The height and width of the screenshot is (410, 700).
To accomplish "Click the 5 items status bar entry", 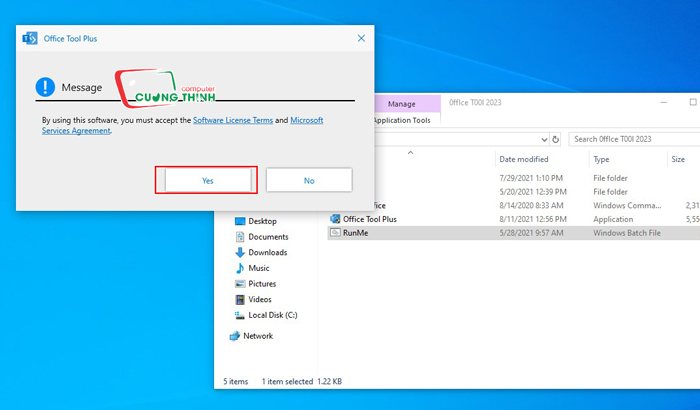I will (236, 381).
